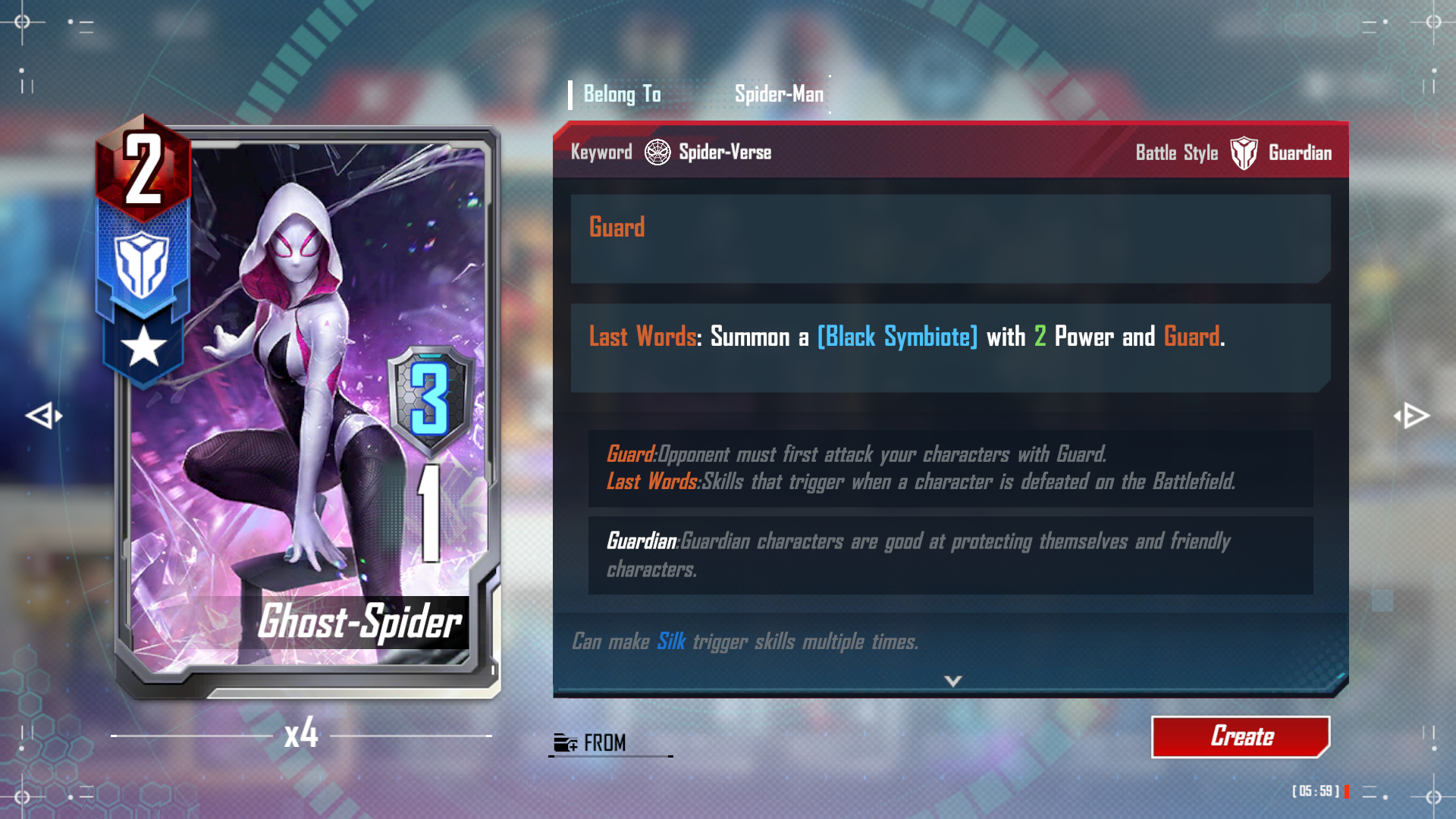Open the FROM source link
This screenshot has width=1456, height=819.
point(604,742)
